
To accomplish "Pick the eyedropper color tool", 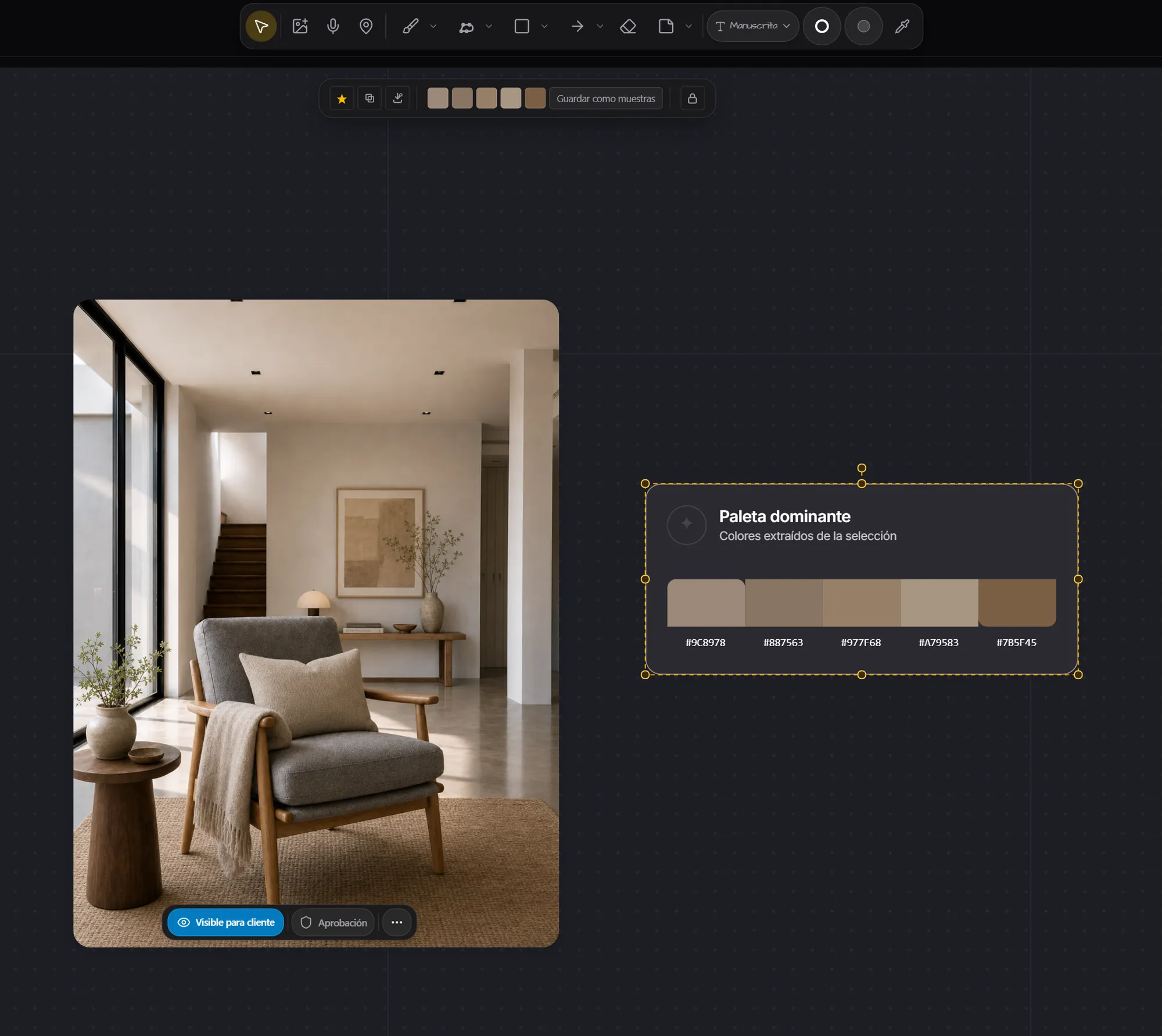I will (902, 26).
